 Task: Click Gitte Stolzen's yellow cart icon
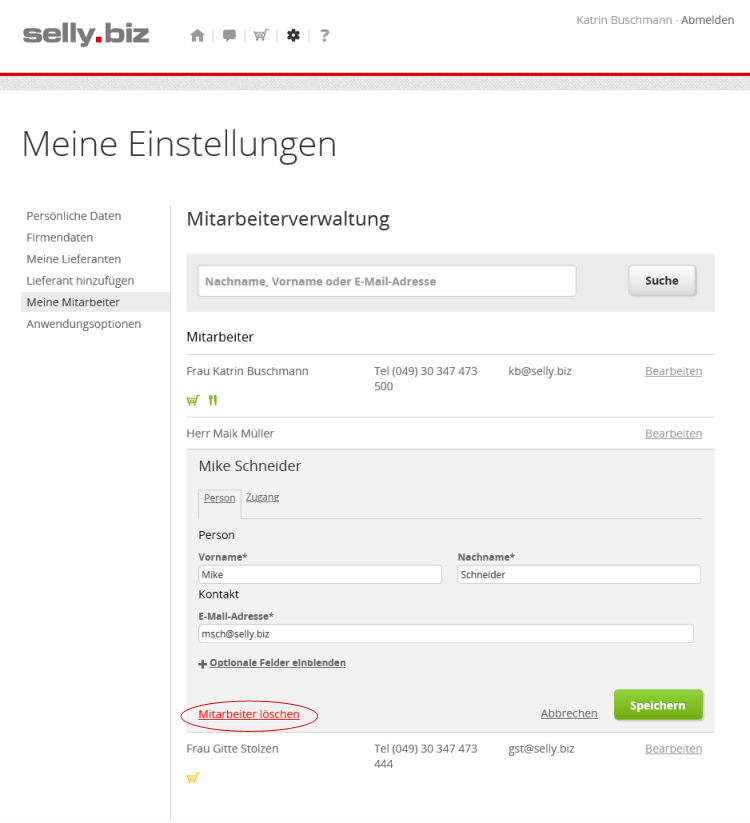click(193, 778)
